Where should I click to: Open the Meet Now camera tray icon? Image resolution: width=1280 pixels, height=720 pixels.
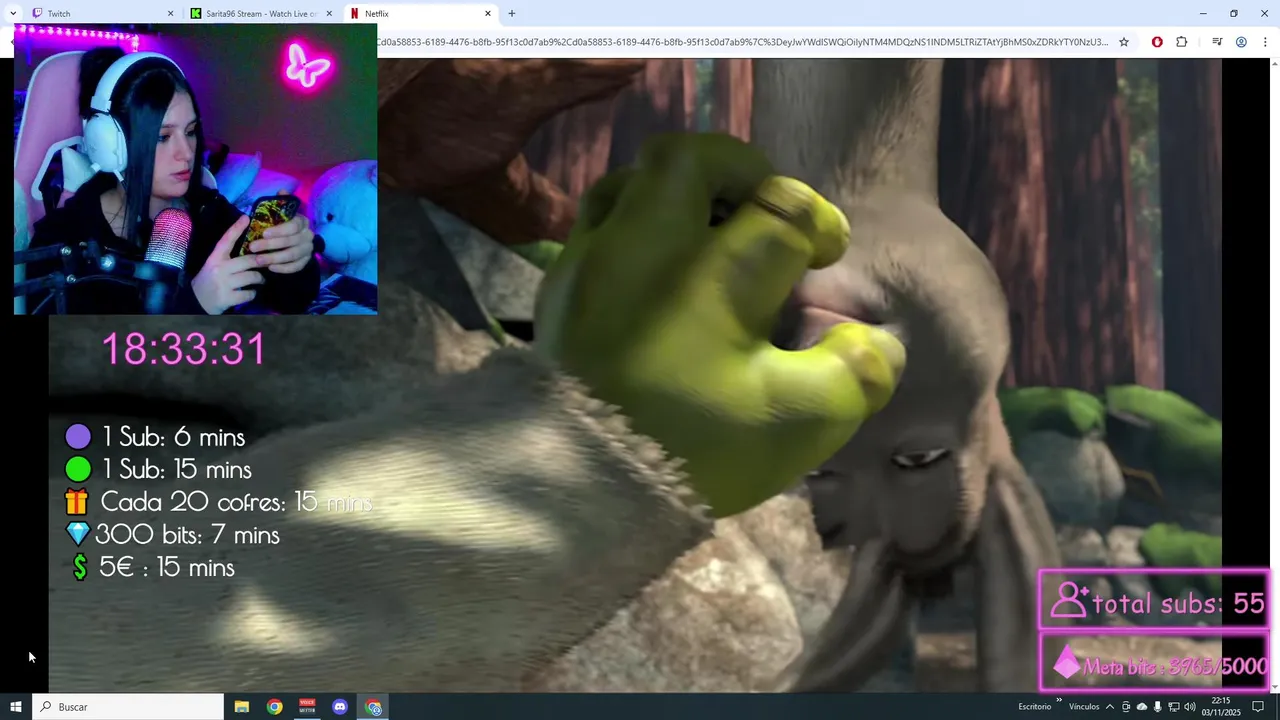(1126, 707)
